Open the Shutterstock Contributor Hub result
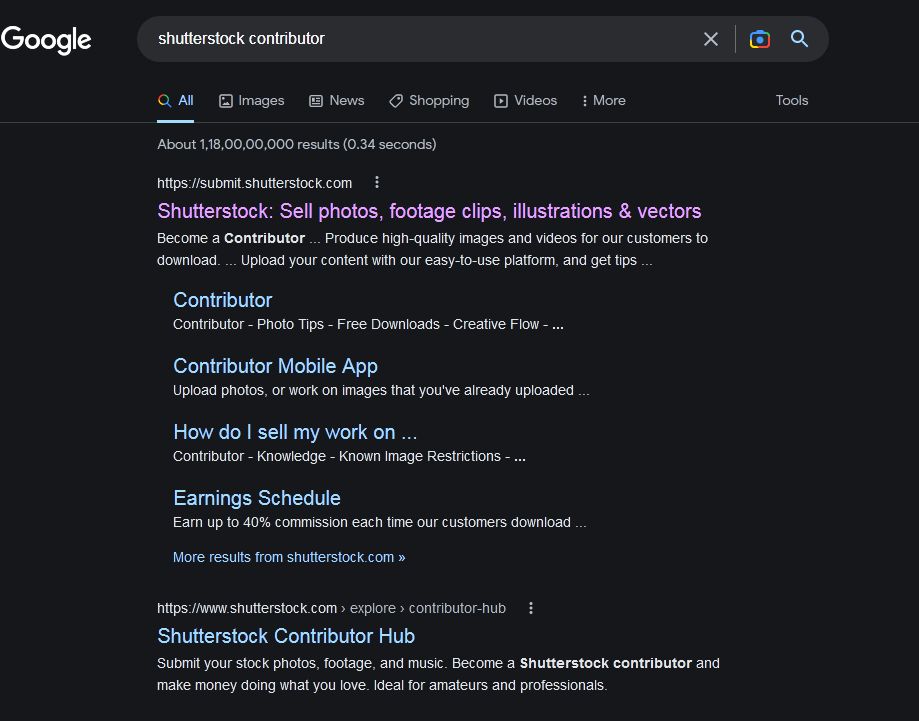The image size is (919, 721). [286, 636]
